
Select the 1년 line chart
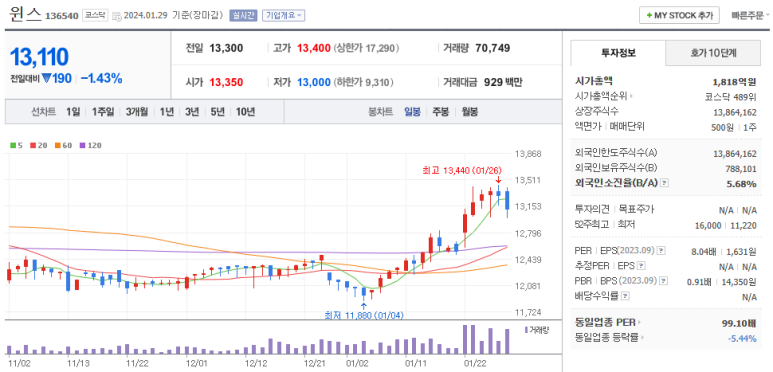point(166,112)
